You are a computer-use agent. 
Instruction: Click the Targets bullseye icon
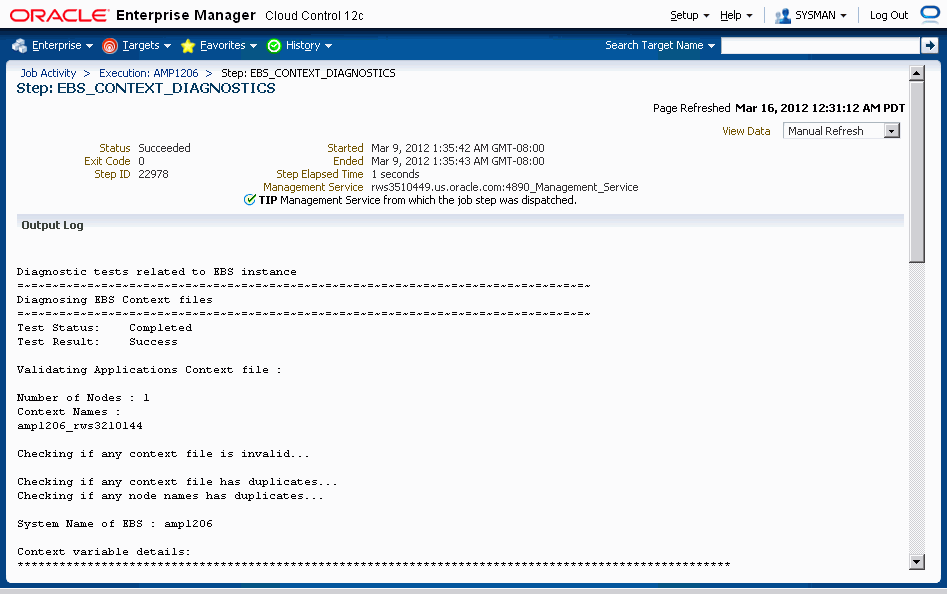click(110, 46)
